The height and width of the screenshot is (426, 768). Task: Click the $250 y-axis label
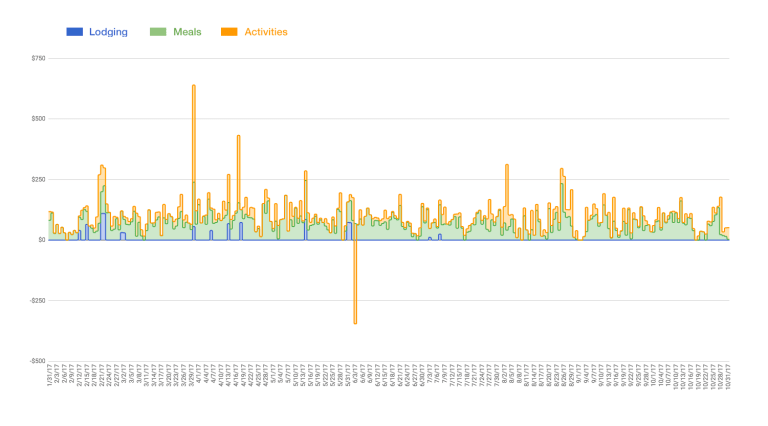tap(39, 179)
